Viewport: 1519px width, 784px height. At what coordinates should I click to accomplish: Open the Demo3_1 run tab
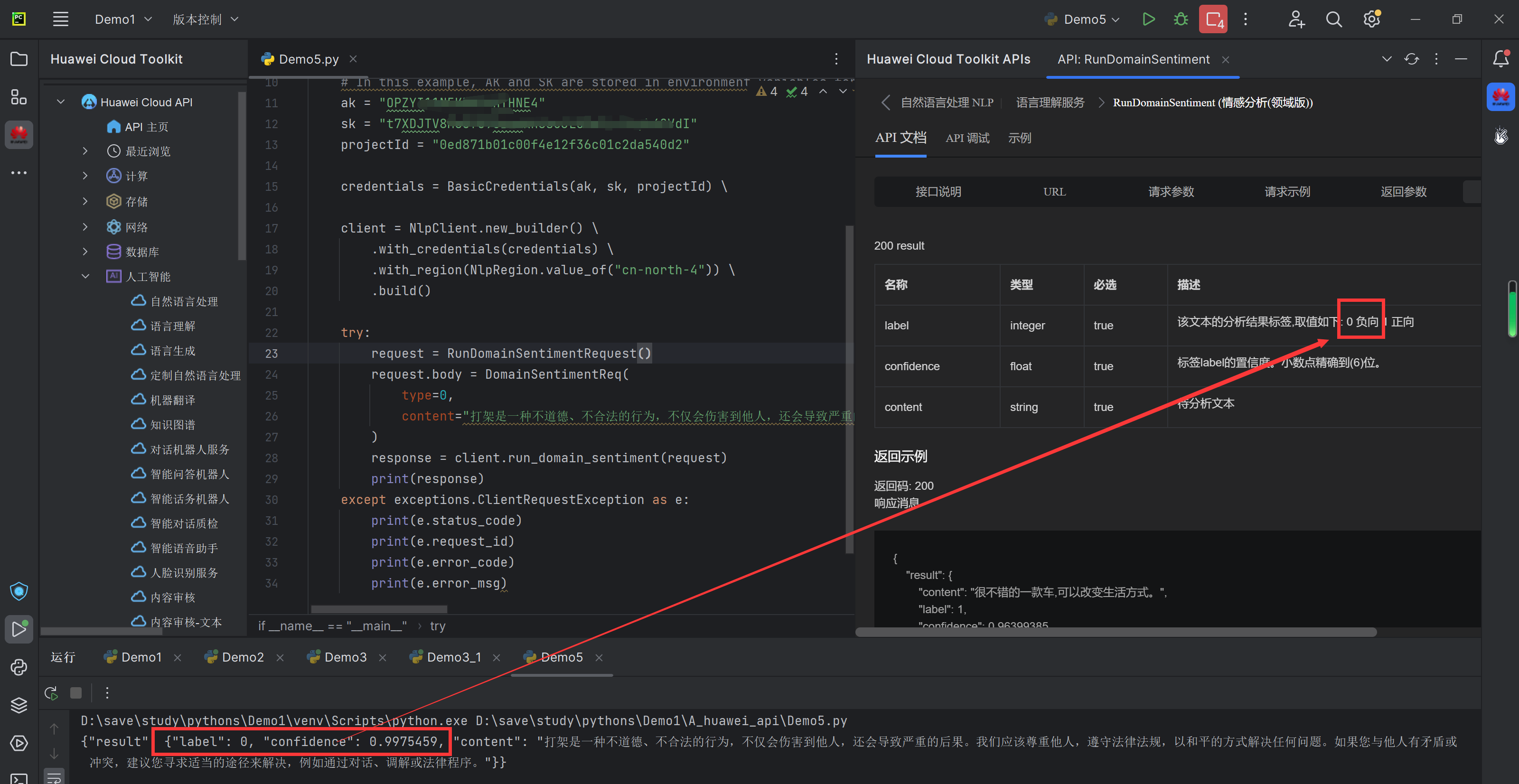pyautogui.click(x=454, y=657)
